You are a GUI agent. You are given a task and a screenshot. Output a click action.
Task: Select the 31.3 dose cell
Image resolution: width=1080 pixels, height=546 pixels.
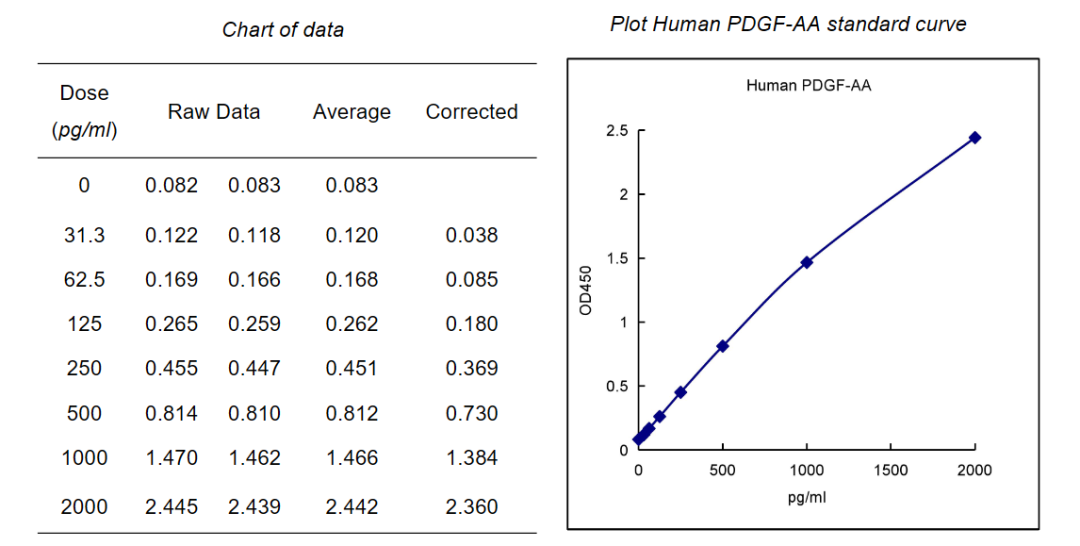(84, 236)
